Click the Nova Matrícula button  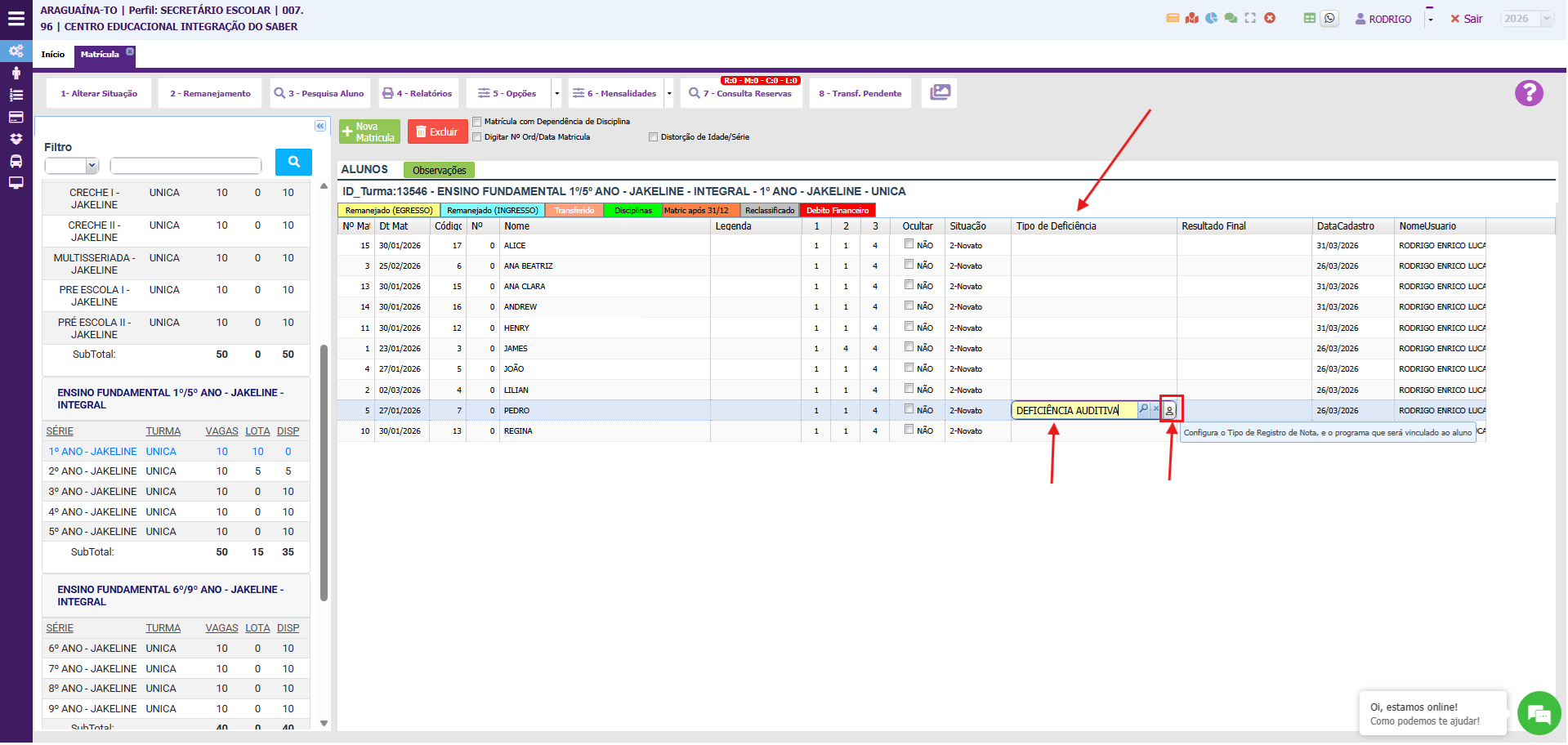tap(369, 132)
